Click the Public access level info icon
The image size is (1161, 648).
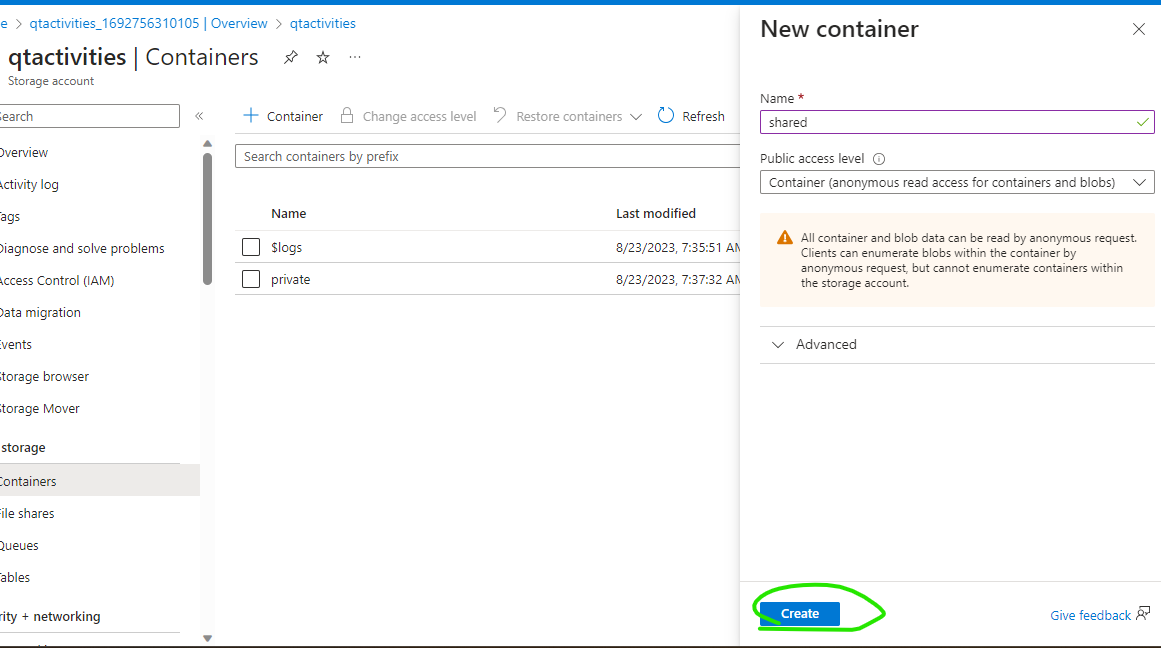(x=879, y=158)
